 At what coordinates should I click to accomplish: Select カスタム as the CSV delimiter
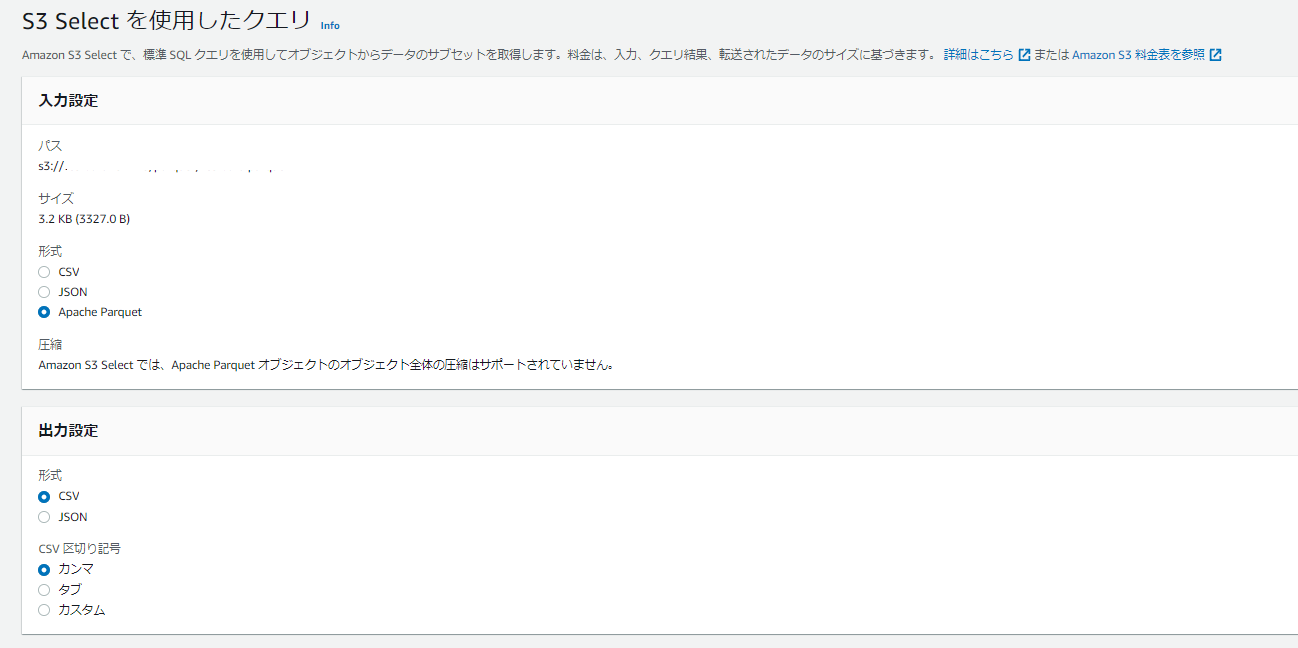click(43, 609)
